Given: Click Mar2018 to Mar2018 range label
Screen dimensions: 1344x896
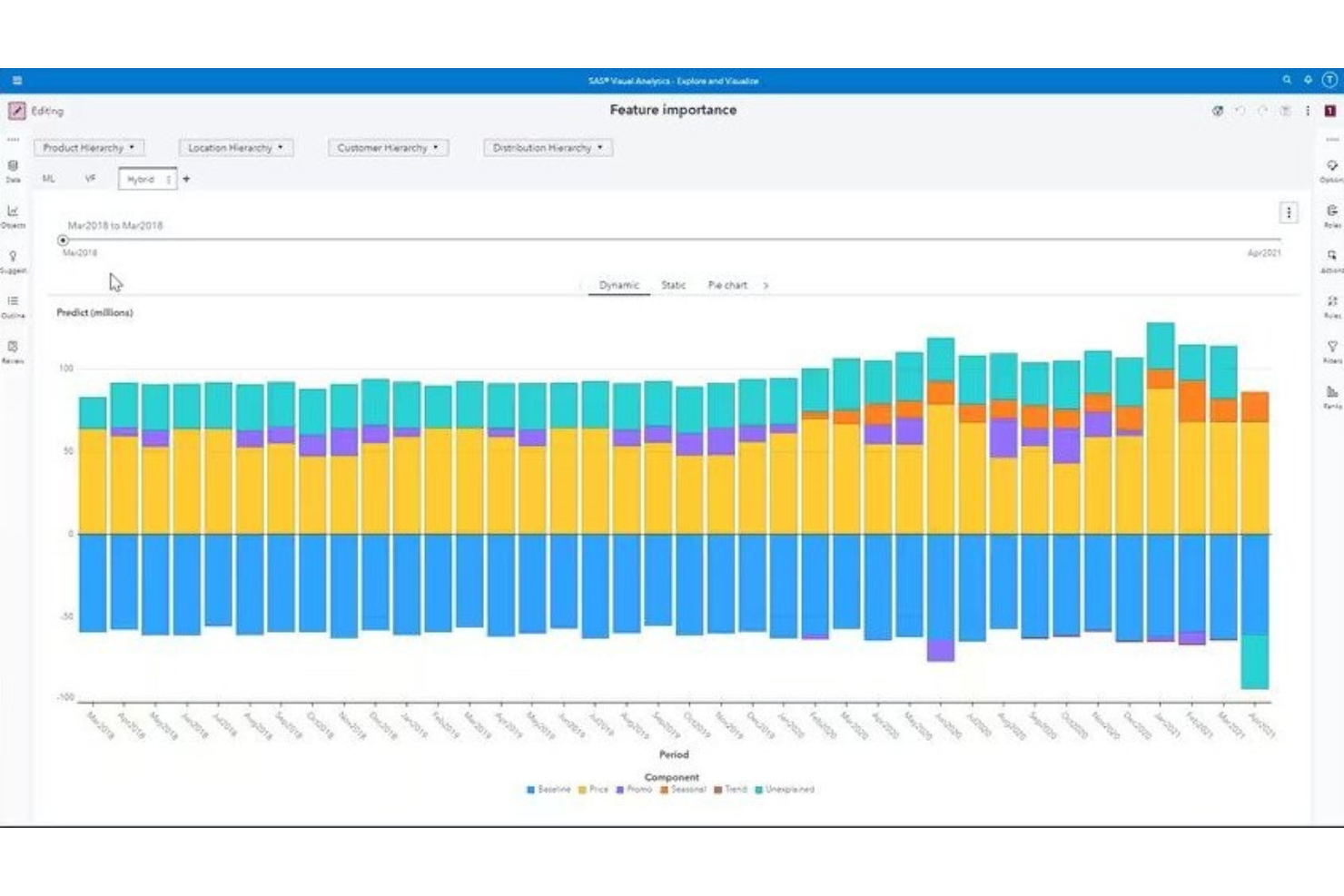Looking at the screenshot, I should click(115, 225).
